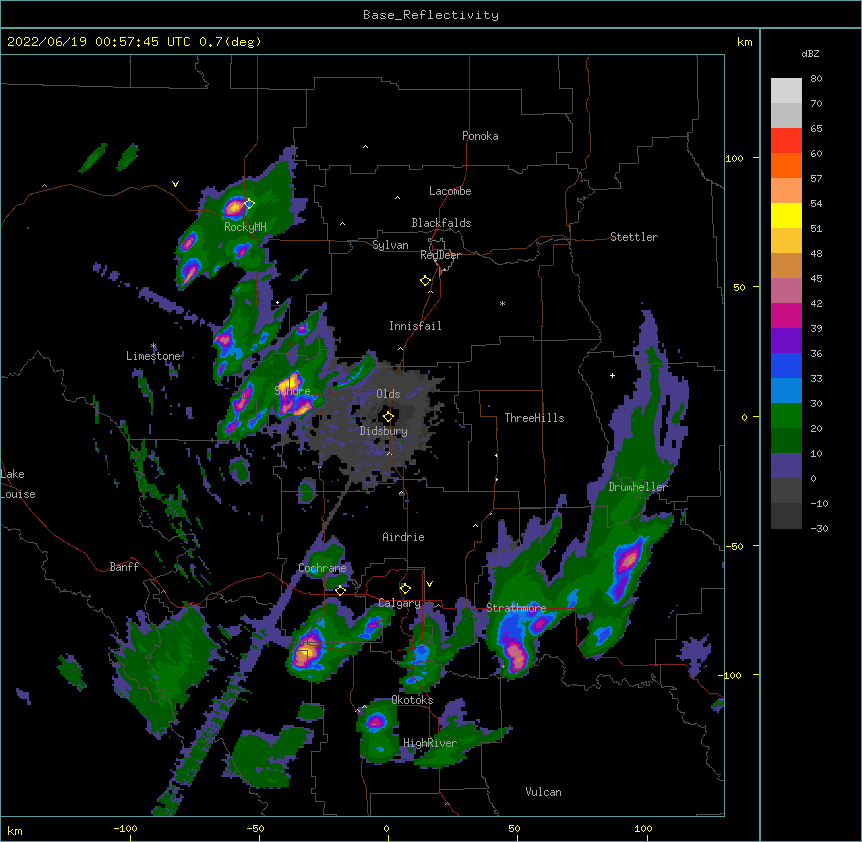Screen dimensions: 862x842
Task: Click the Lake Louise label
Action: (x=18, y=484)
